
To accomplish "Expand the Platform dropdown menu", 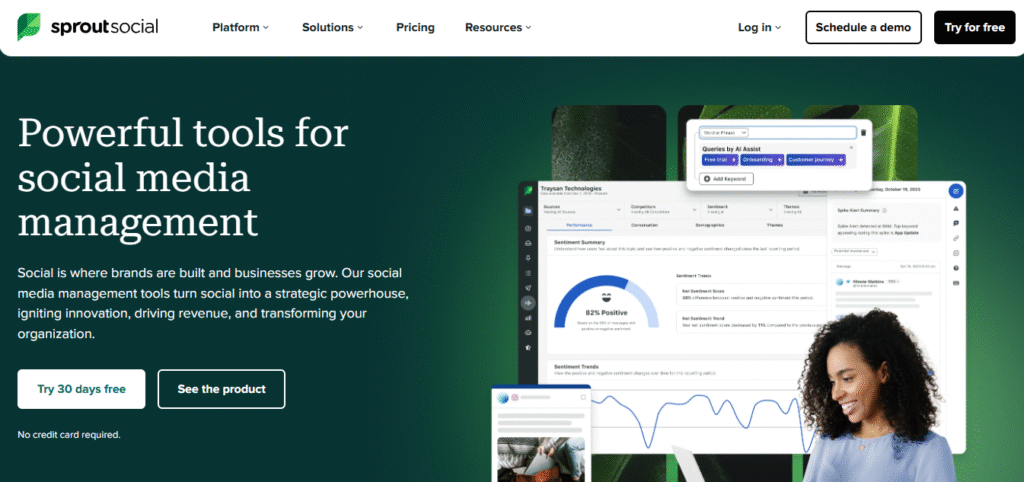I will click(240, 27).
